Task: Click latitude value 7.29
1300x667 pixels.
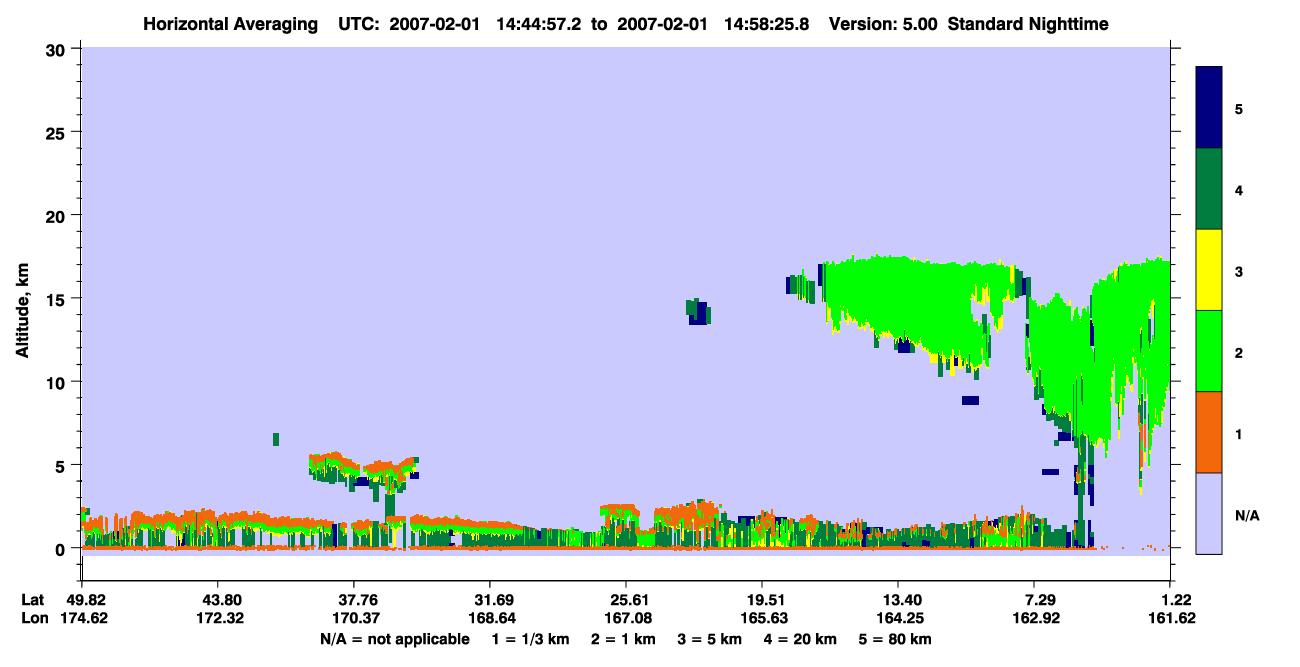Action: click(1034, 600)
